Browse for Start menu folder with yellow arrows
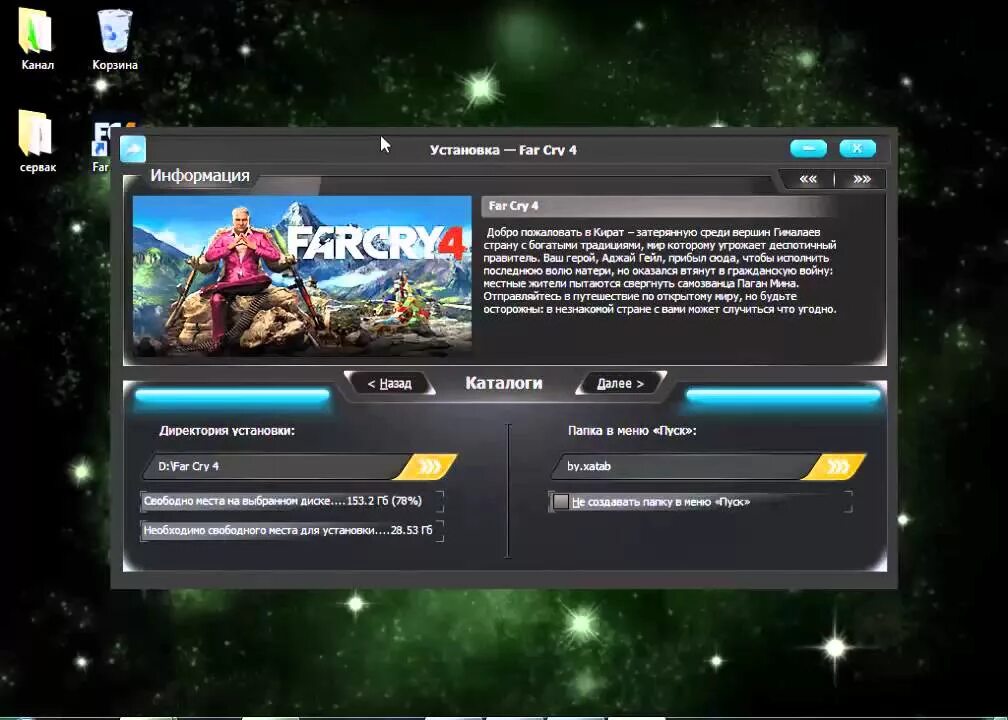Screen dimensions: 1008x720 pyautogui.click(x=836, y=467)
